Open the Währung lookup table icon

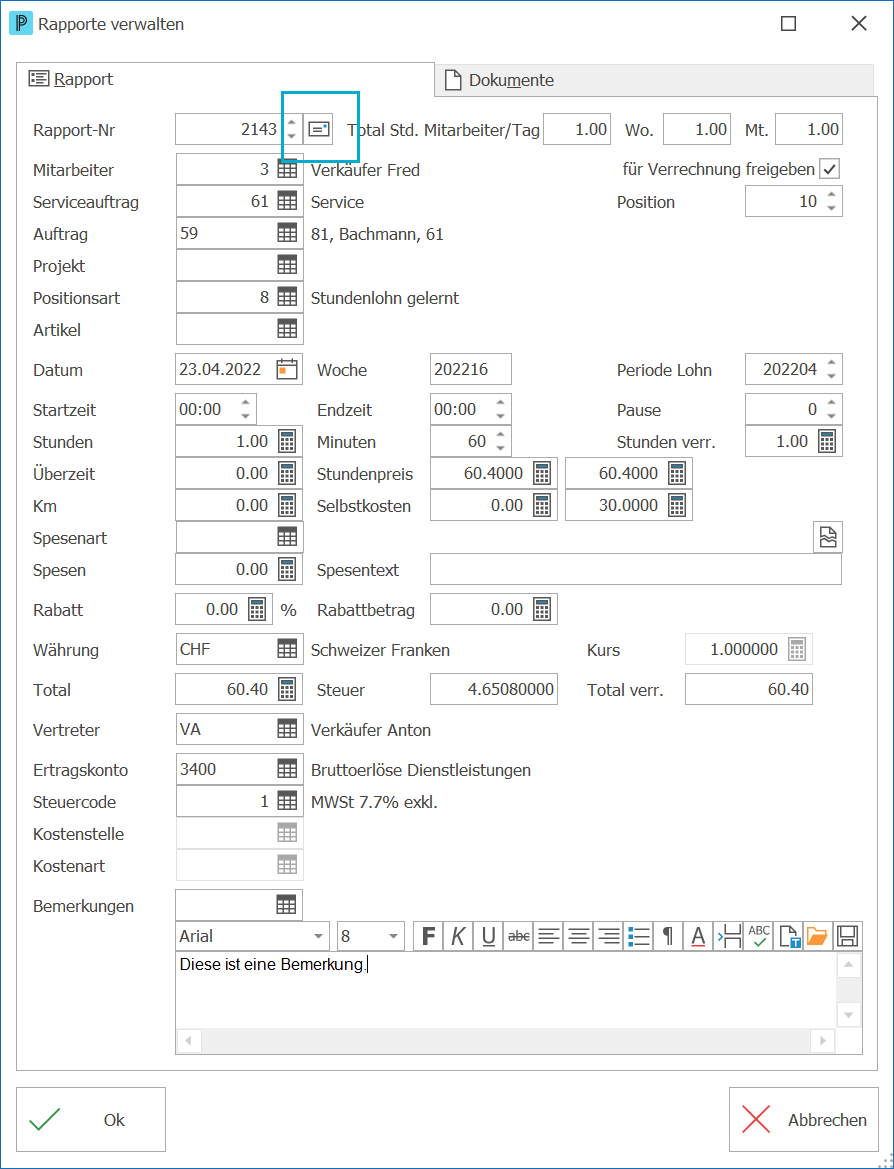coord(287,649)
